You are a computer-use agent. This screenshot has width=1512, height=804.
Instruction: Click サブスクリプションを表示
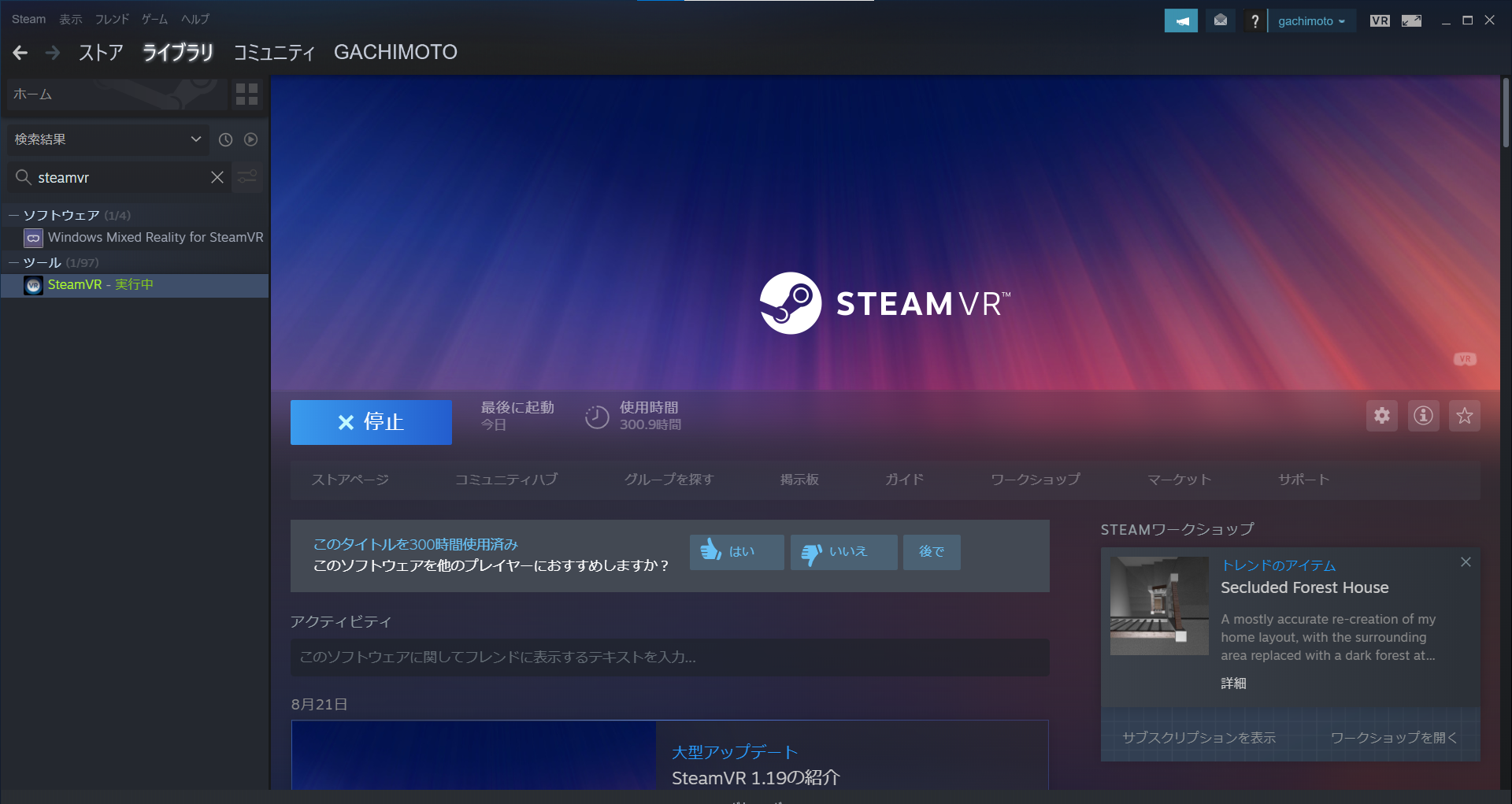pyautogui.click(x=1199, y=738)
